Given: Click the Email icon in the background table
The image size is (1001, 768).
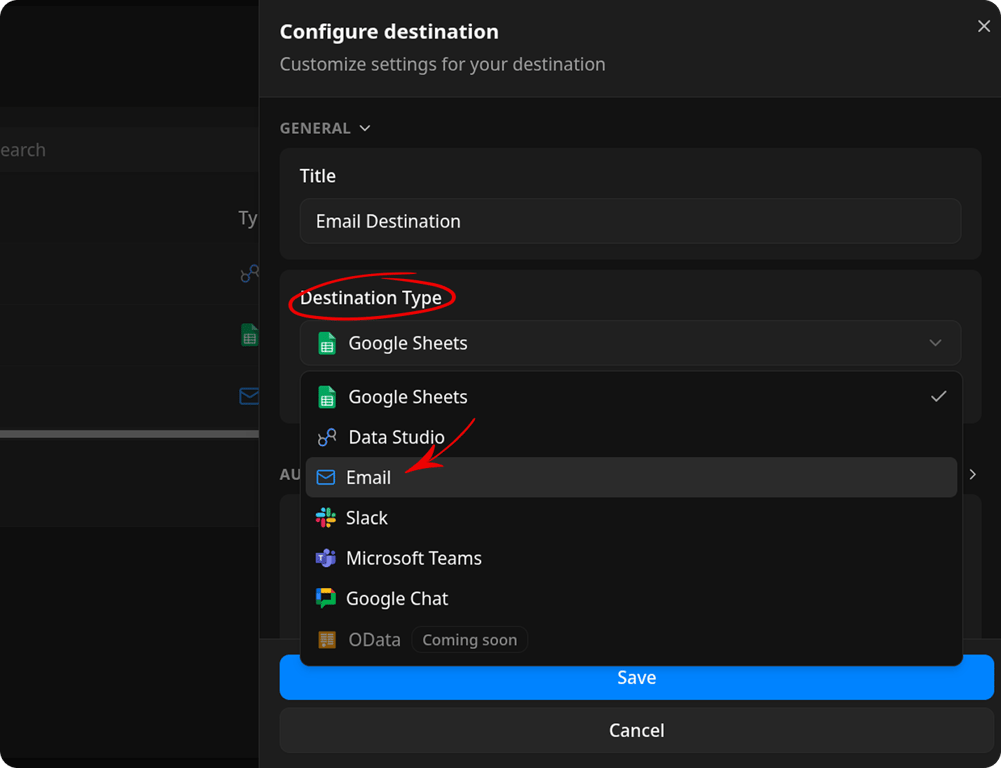Looking at the screenshot, I should coord(249,396).
